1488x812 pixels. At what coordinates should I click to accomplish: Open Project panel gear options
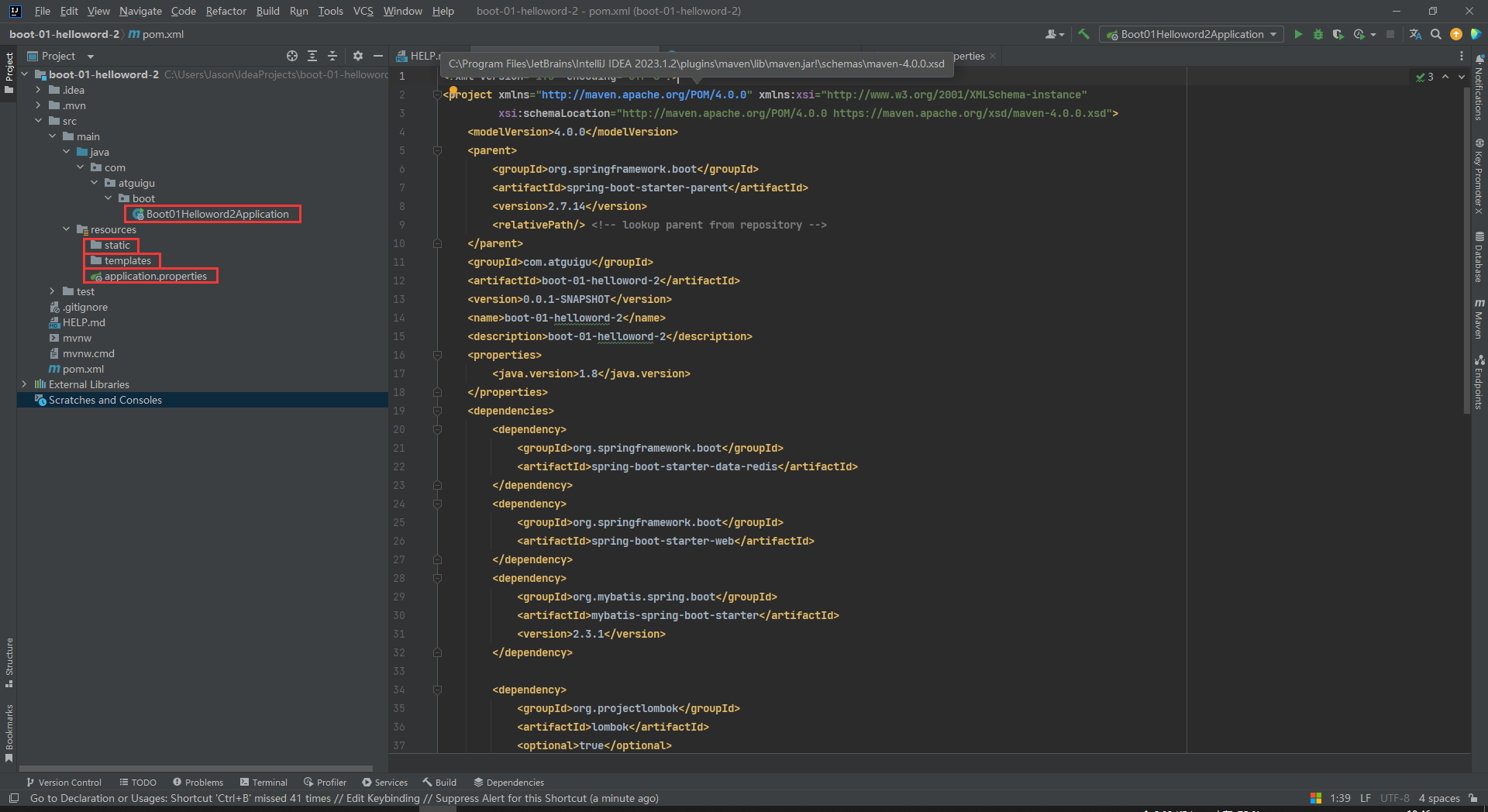coord(357,56)
